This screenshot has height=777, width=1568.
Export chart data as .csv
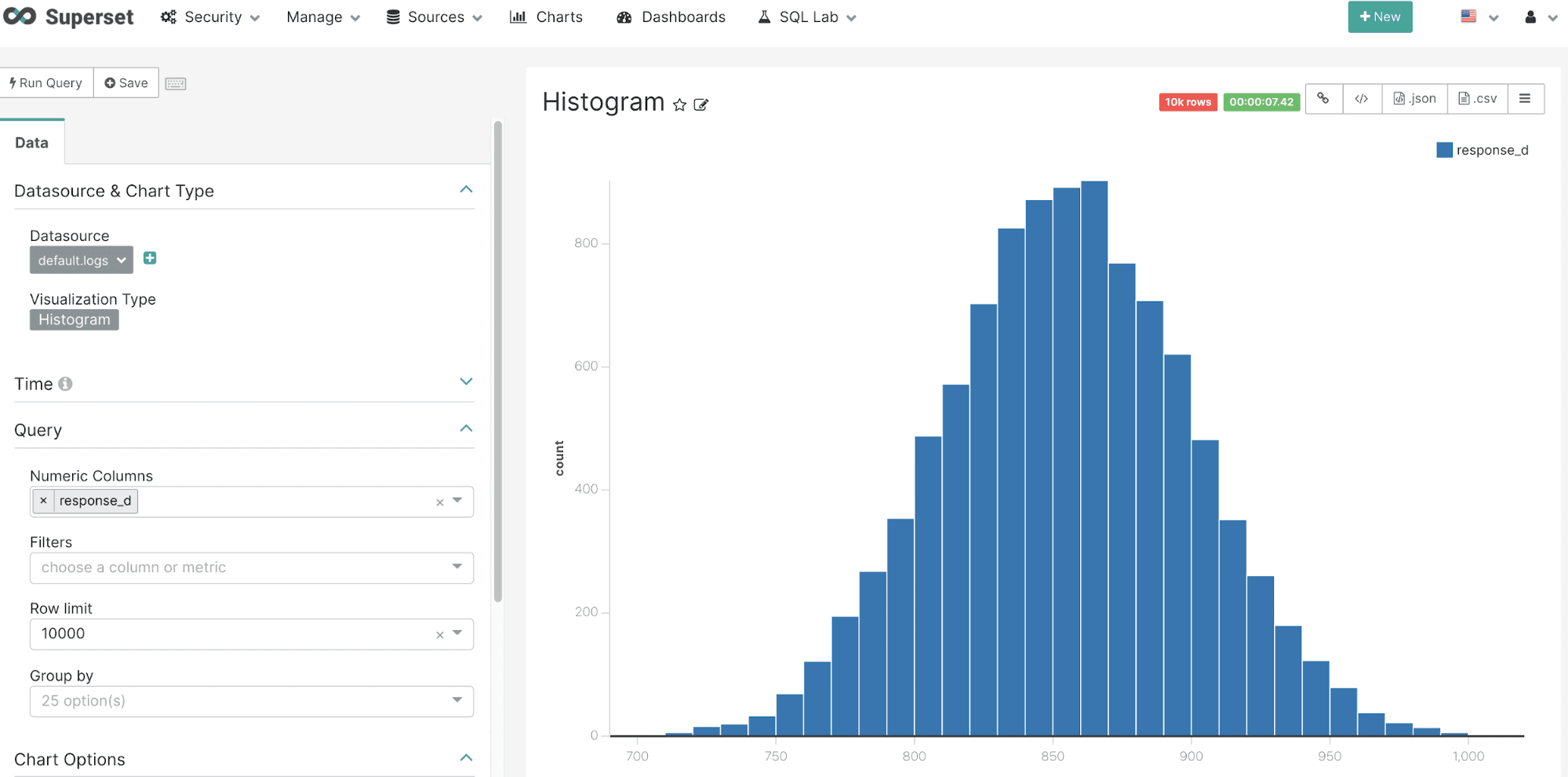pos(1477,99)
